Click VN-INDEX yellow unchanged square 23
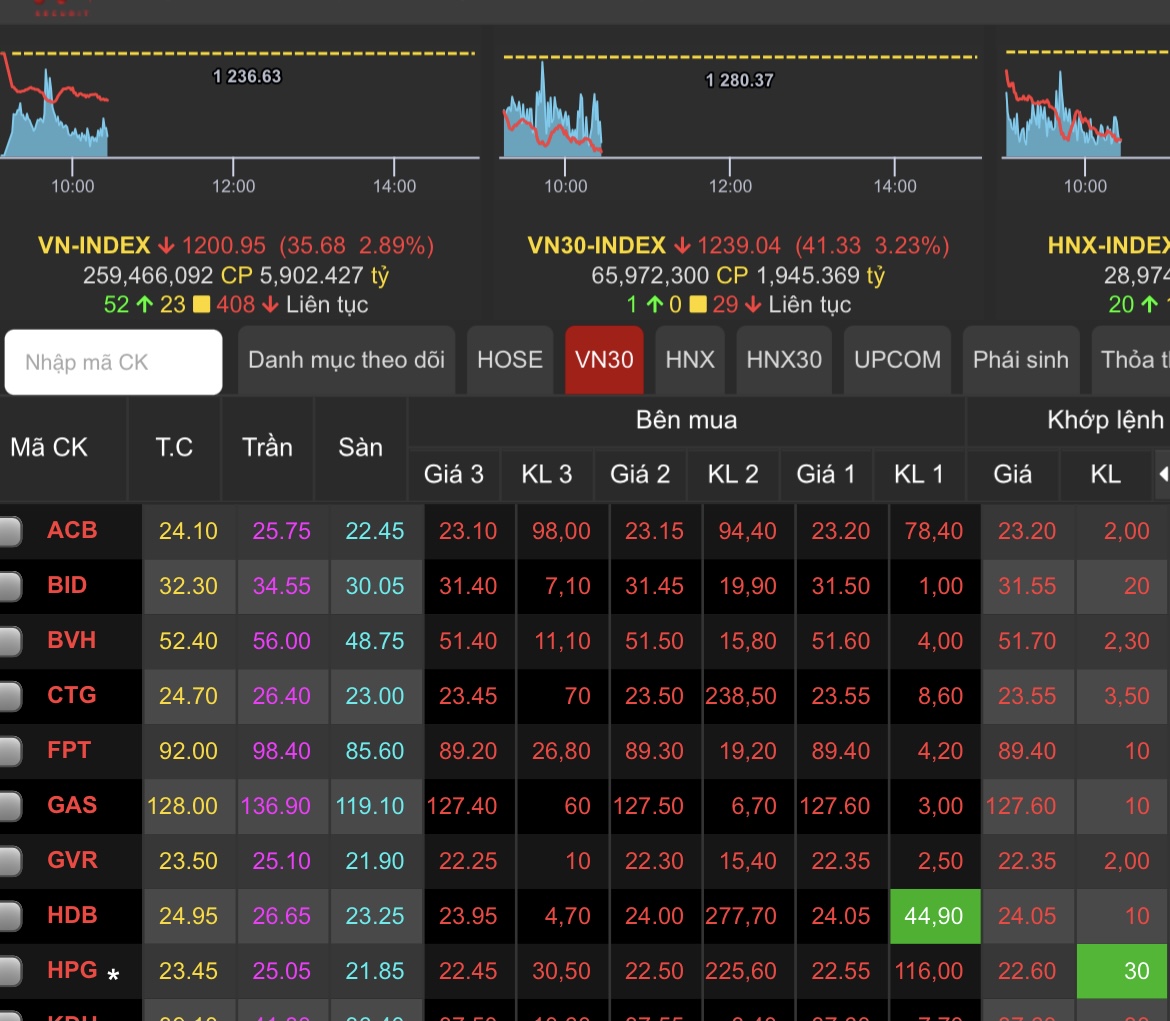The height and width of the screenshot is (1021, 1170). pos(201,305)
